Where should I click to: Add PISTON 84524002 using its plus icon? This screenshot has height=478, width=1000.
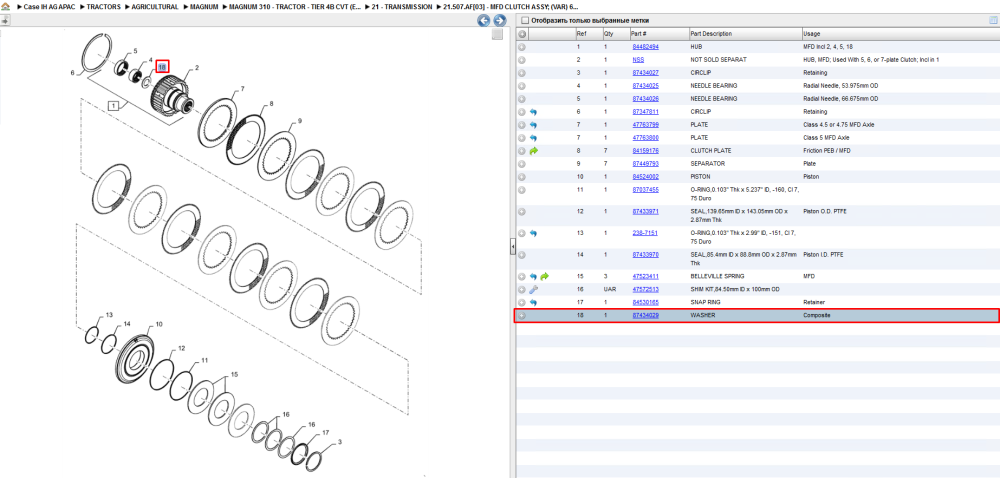pyautogui.click(x=522, y=177)
